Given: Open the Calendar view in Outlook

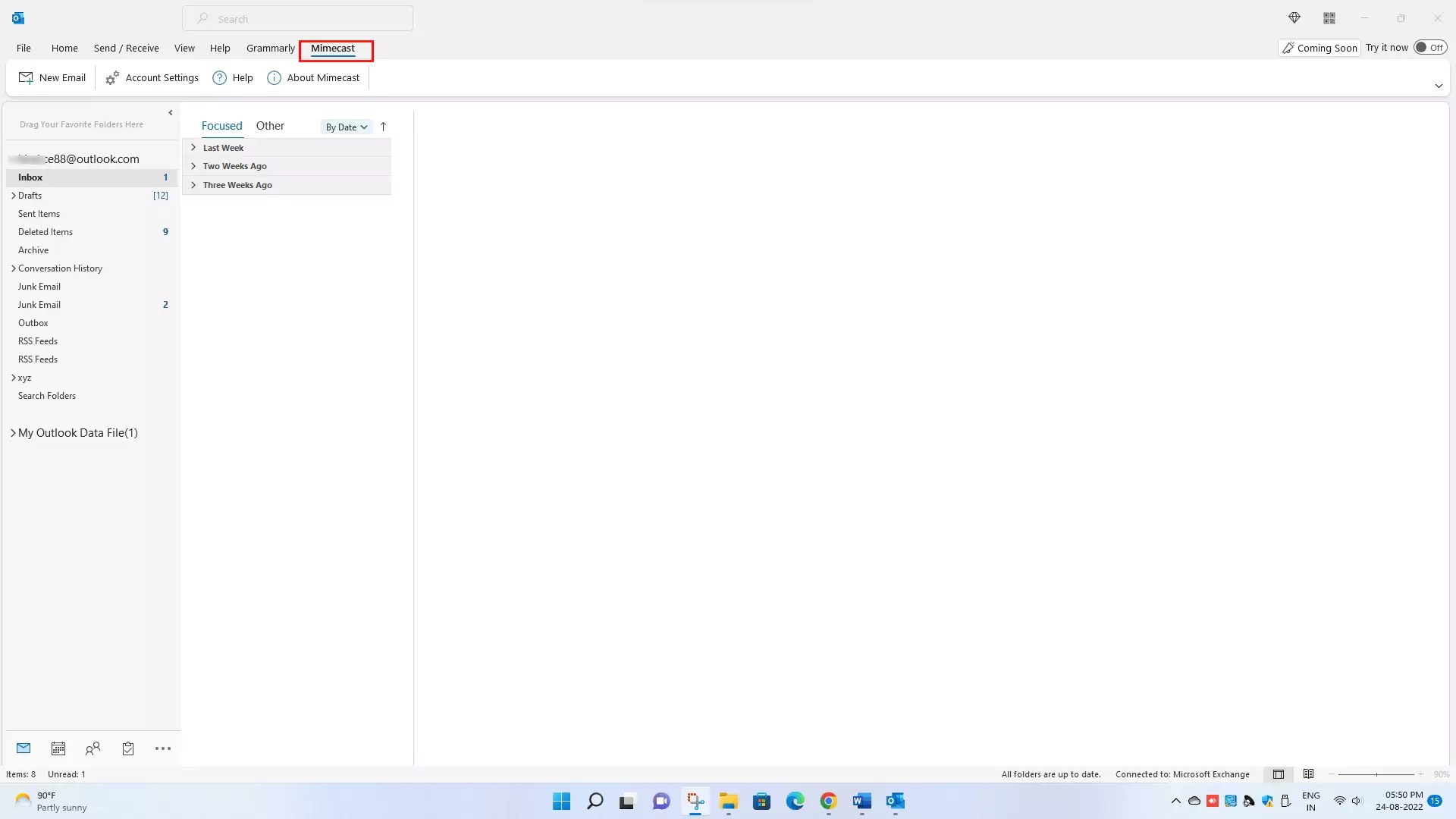Looking at the screenshot, I should (58, 748).
